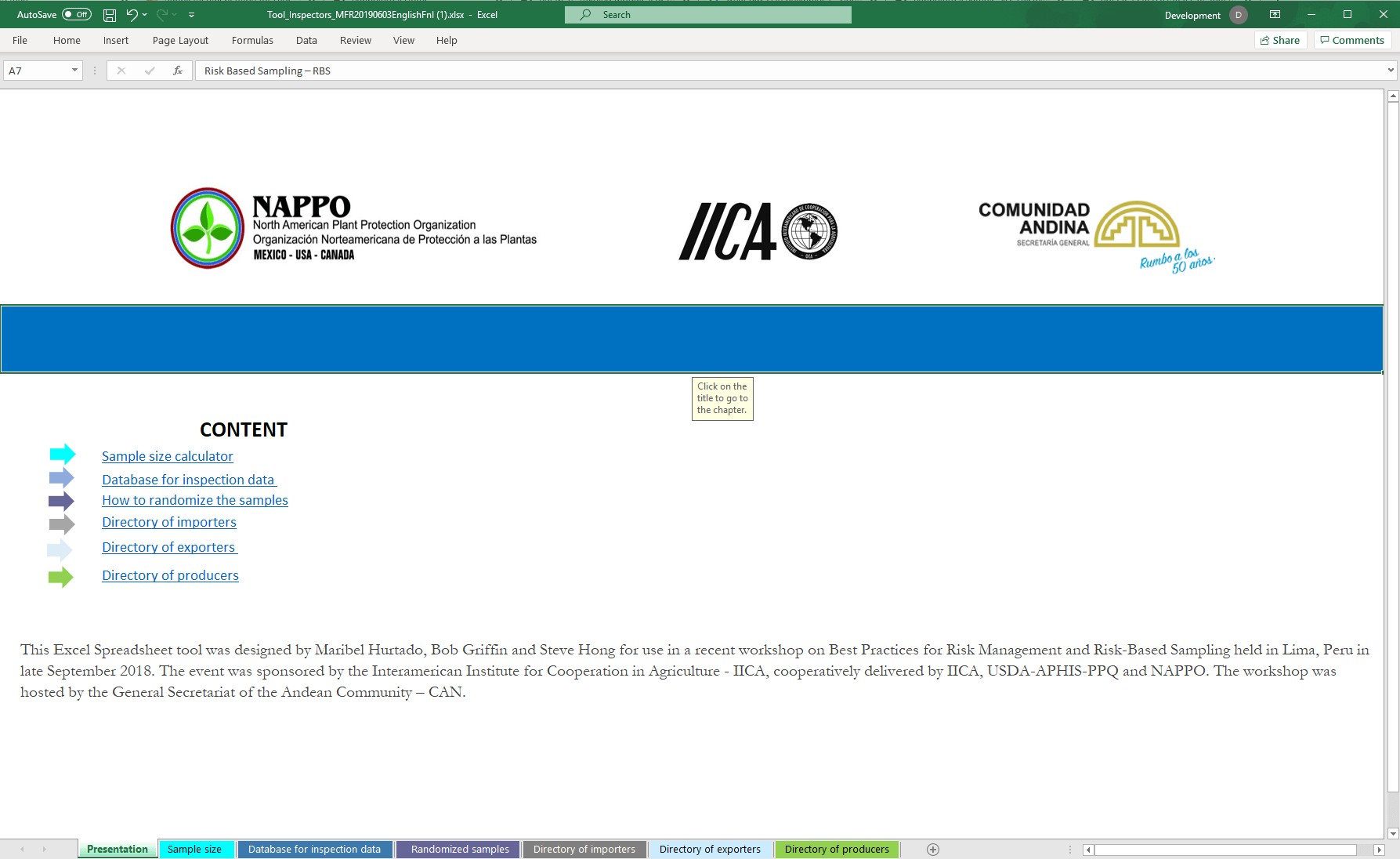Click the green arrow beside Directory of producers
1400x859 pixels.
pos(60,578)
